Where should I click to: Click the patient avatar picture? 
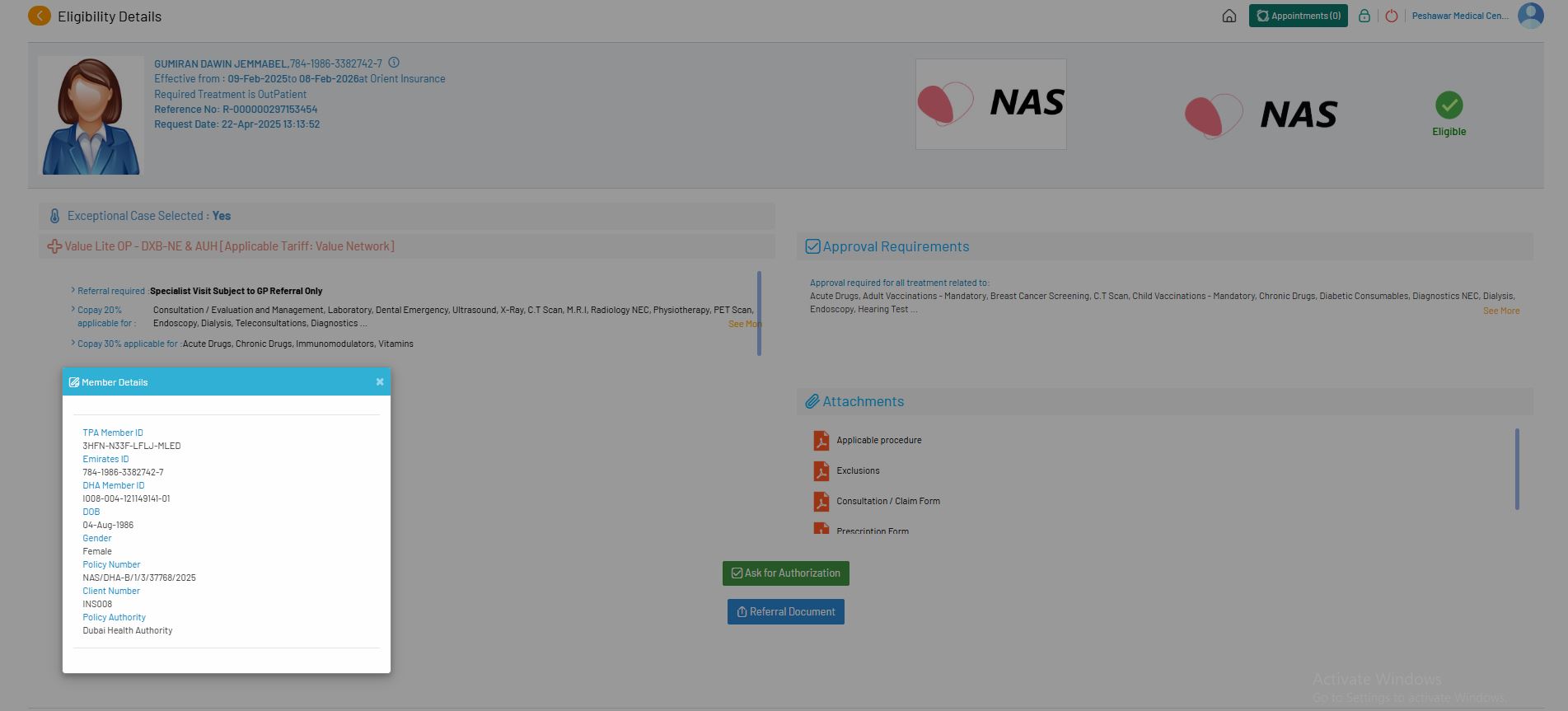tap(91, 115)
